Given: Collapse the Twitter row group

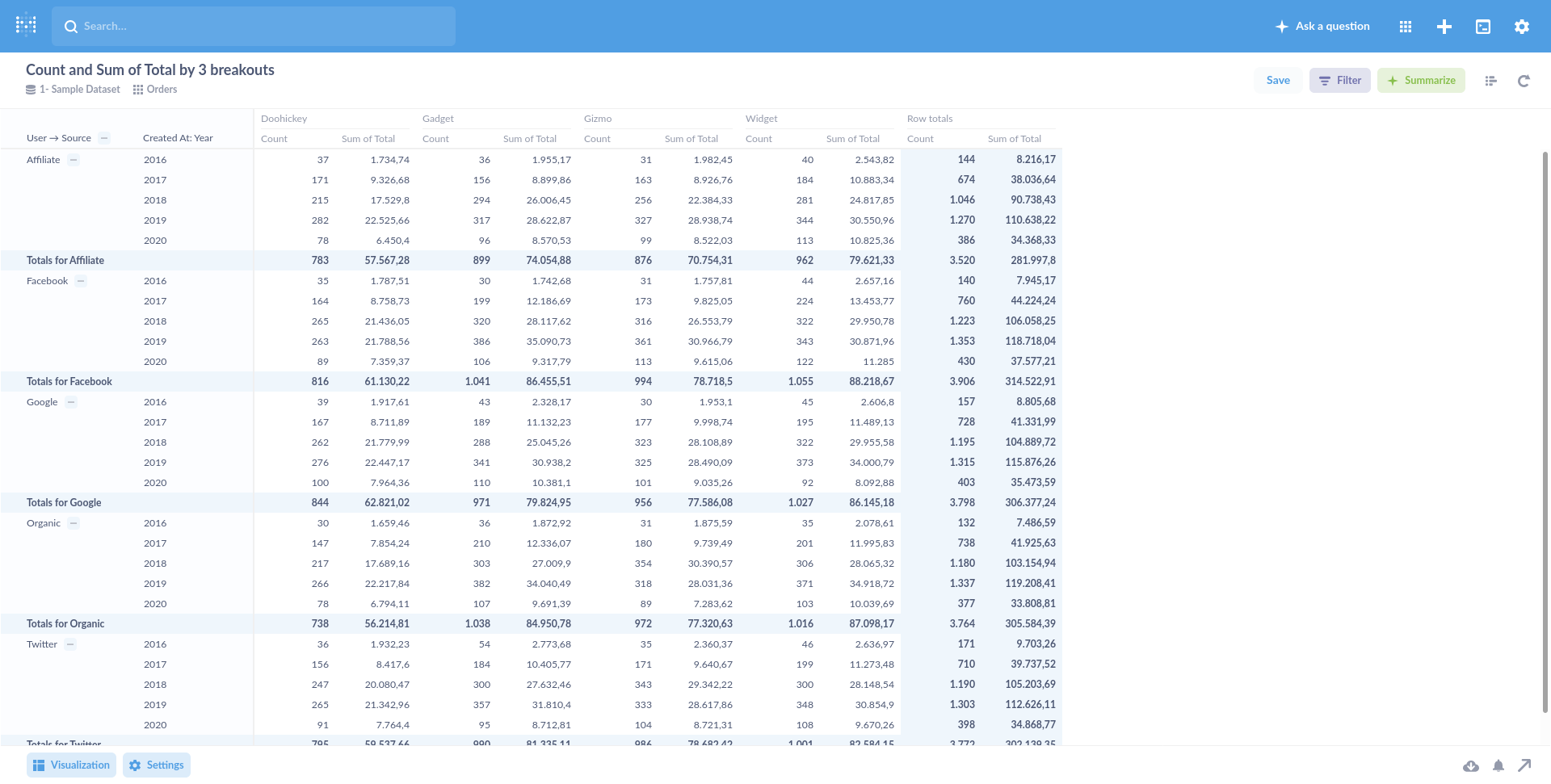Looking at the screenshot, I should [x=70, y=644].
